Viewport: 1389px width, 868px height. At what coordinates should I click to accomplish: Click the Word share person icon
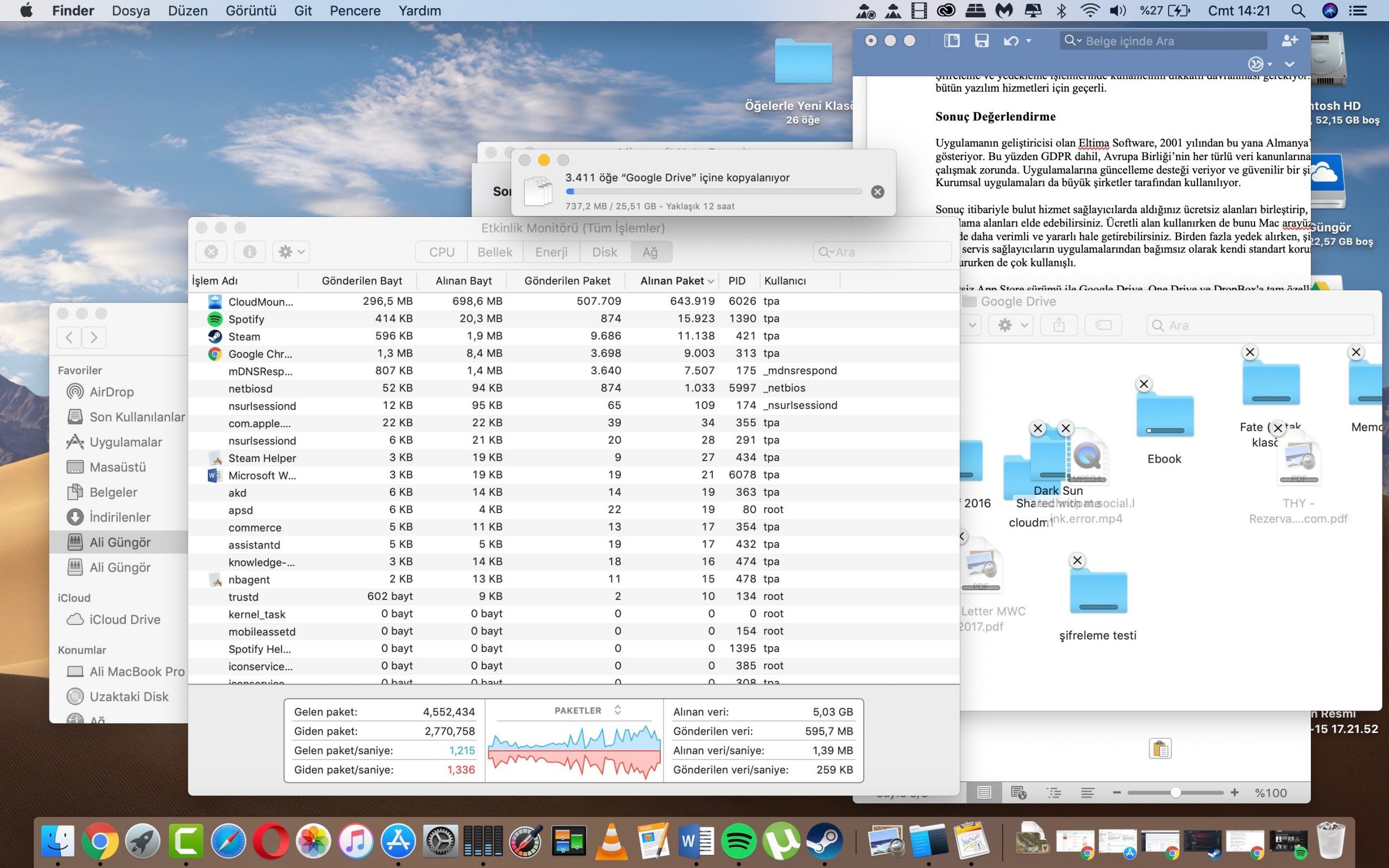1289,41
